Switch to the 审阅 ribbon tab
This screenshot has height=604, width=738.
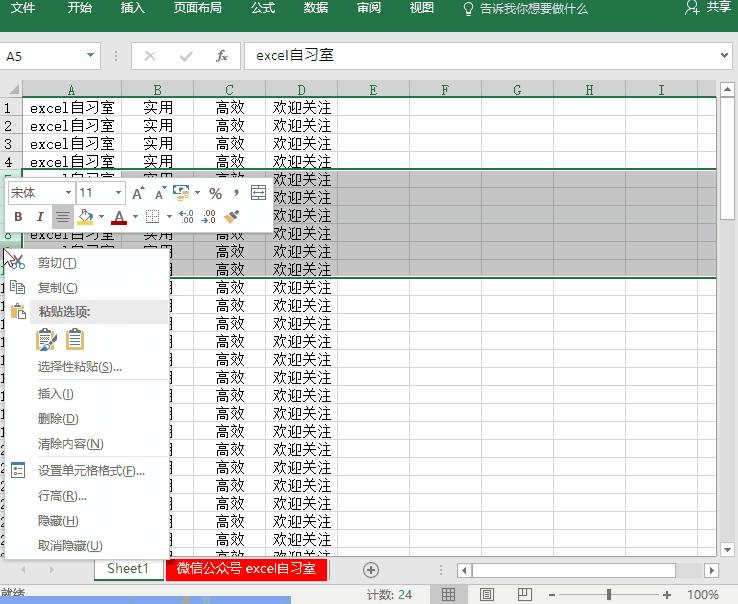369,8
